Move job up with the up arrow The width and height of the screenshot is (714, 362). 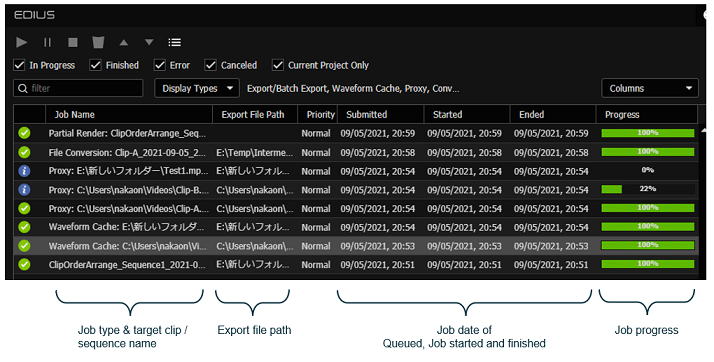123,42
